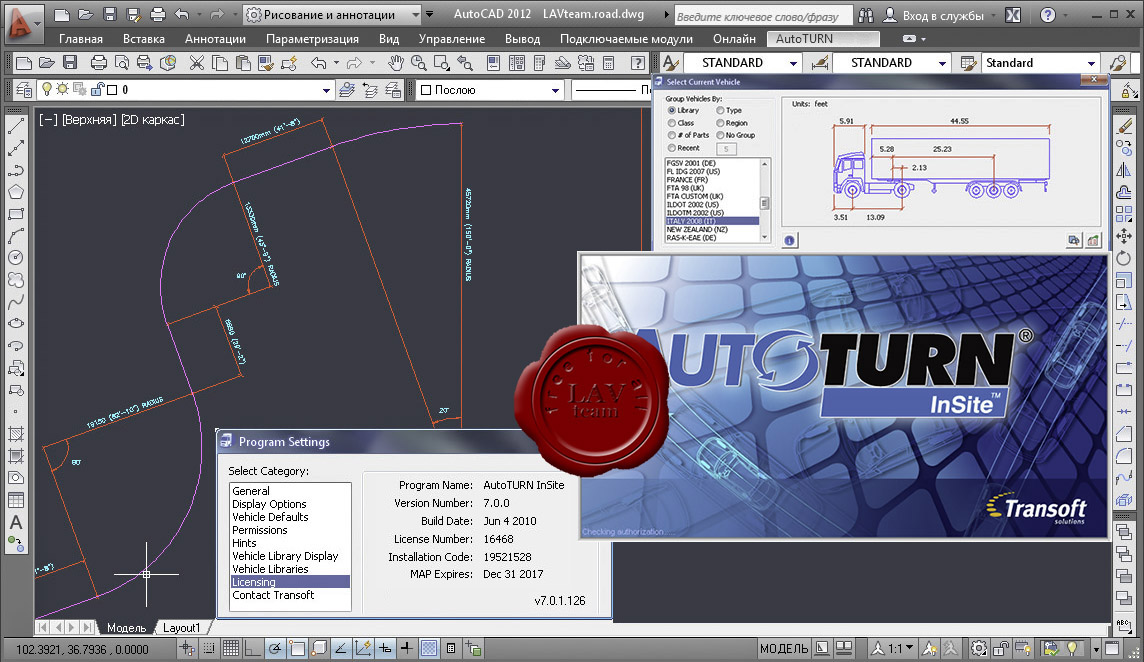Click the QuickCalc calculator icon
Viewport: 1144px width, 662px height.
click(608, 63)
